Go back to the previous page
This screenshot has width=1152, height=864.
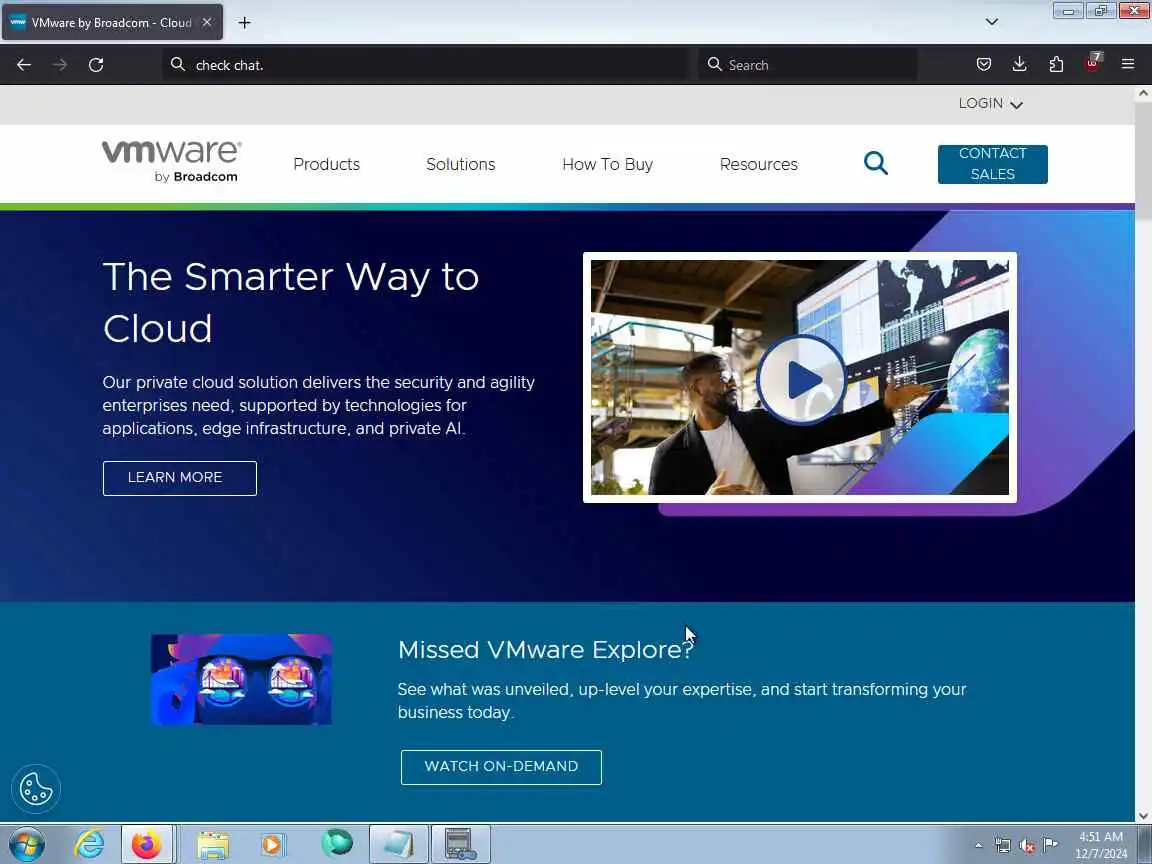[24, 65]
